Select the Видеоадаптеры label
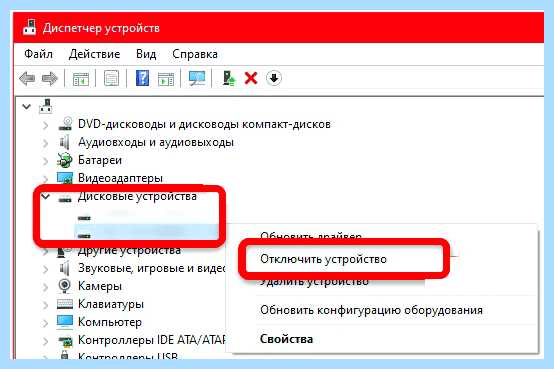The width and height of the screenshot is (554, 369). click(x=120, y=178)
